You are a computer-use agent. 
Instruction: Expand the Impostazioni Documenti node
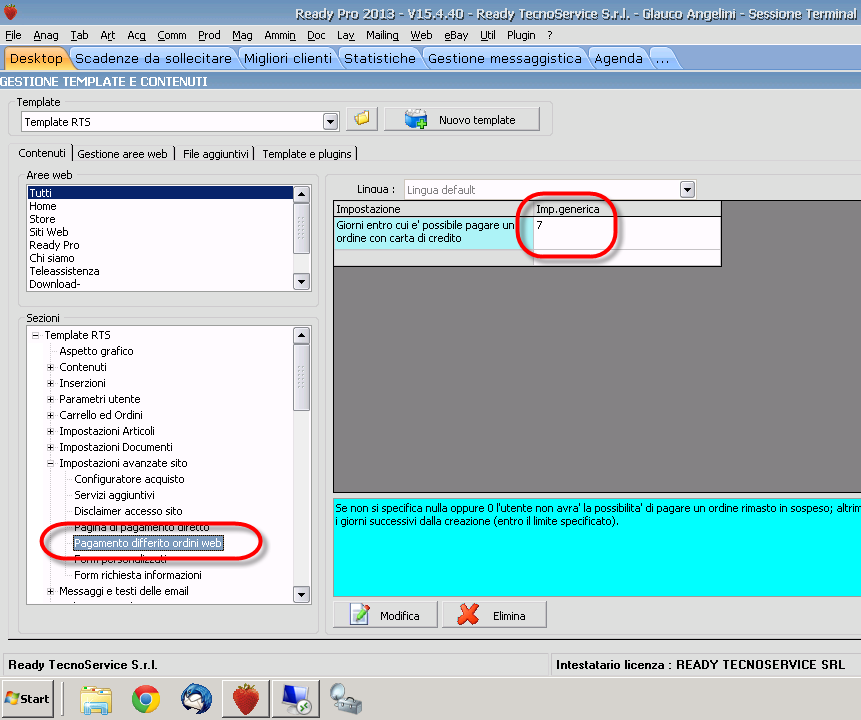pyautogui.click(x=51, y=447)
